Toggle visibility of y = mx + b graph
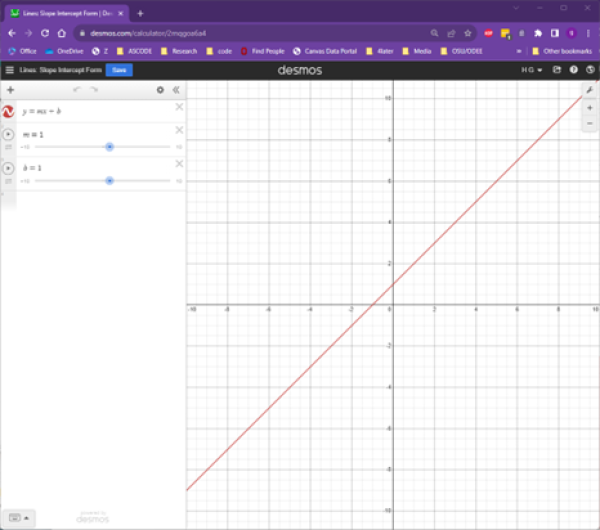600x530 pixels. coord(8,111)
